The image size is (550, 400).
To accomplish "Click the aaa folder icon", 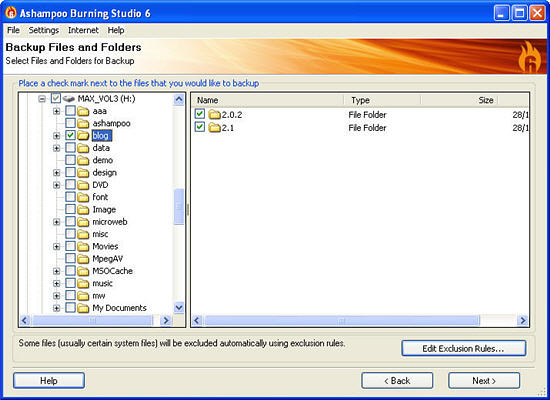I will pyautogui.click(x=83, y=111).
